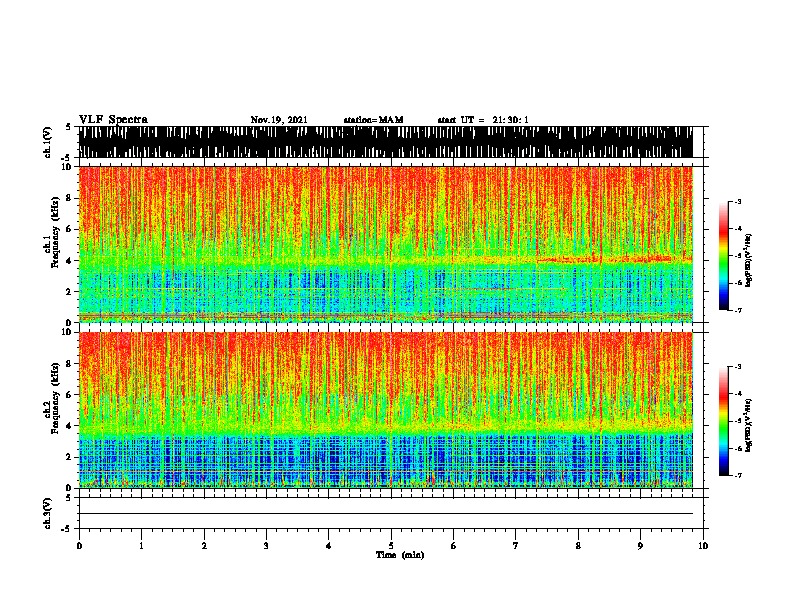Click time axis tick label "5"
Viewport: 792px width, 612px height.
point(391,546)
